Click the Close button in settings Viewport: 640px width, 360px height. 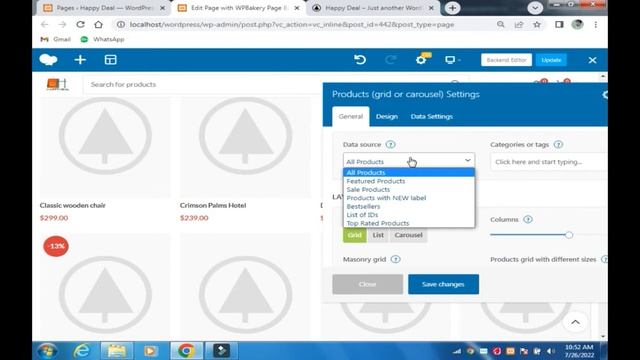coord(367,284)
